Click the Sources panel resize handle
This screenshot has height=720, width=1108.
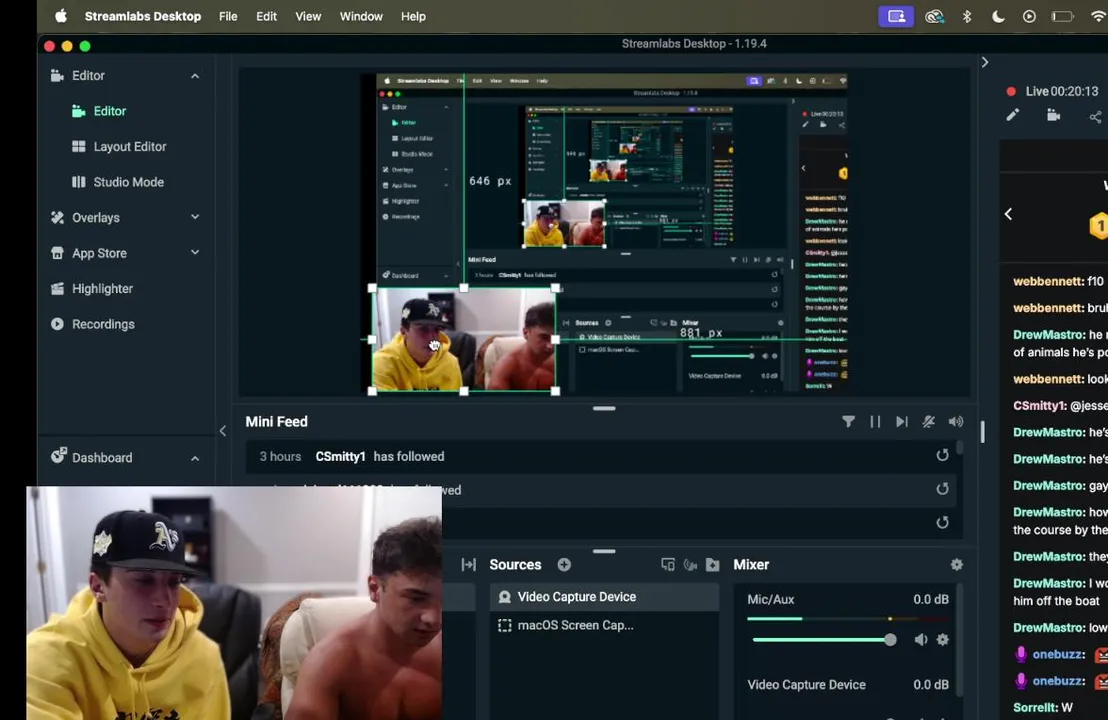pyautogui.click(x=604, y=551)
